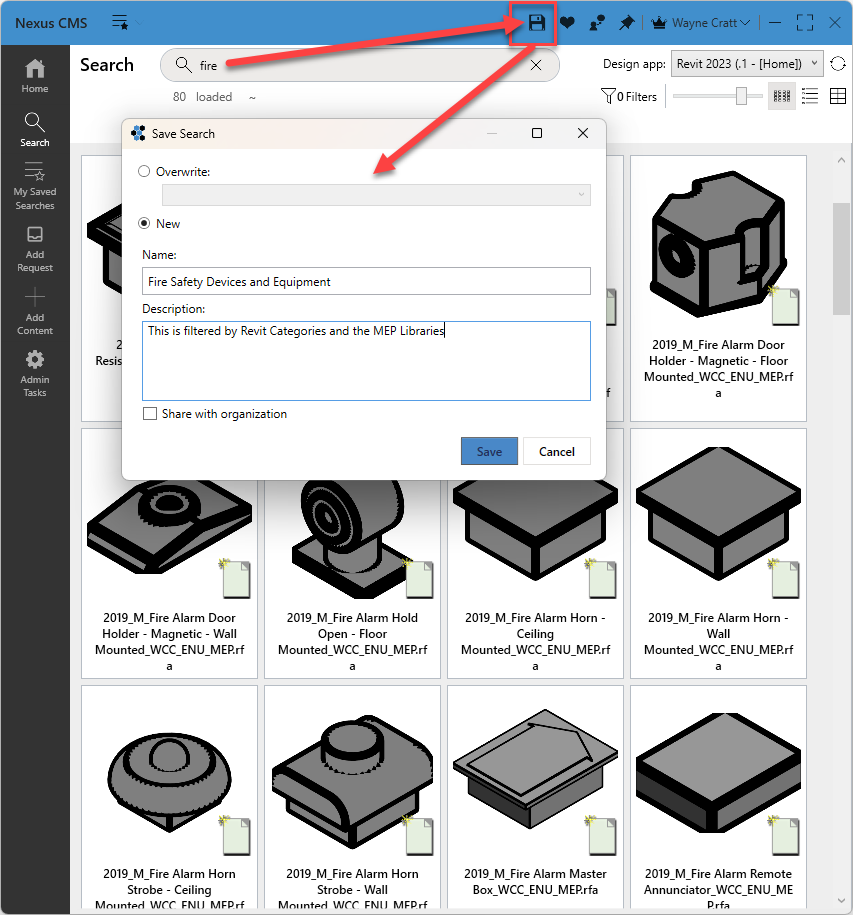The width and height of the screenshot is (853, 915).
Task: Open the Filters panel
Action: pos(629,97)
